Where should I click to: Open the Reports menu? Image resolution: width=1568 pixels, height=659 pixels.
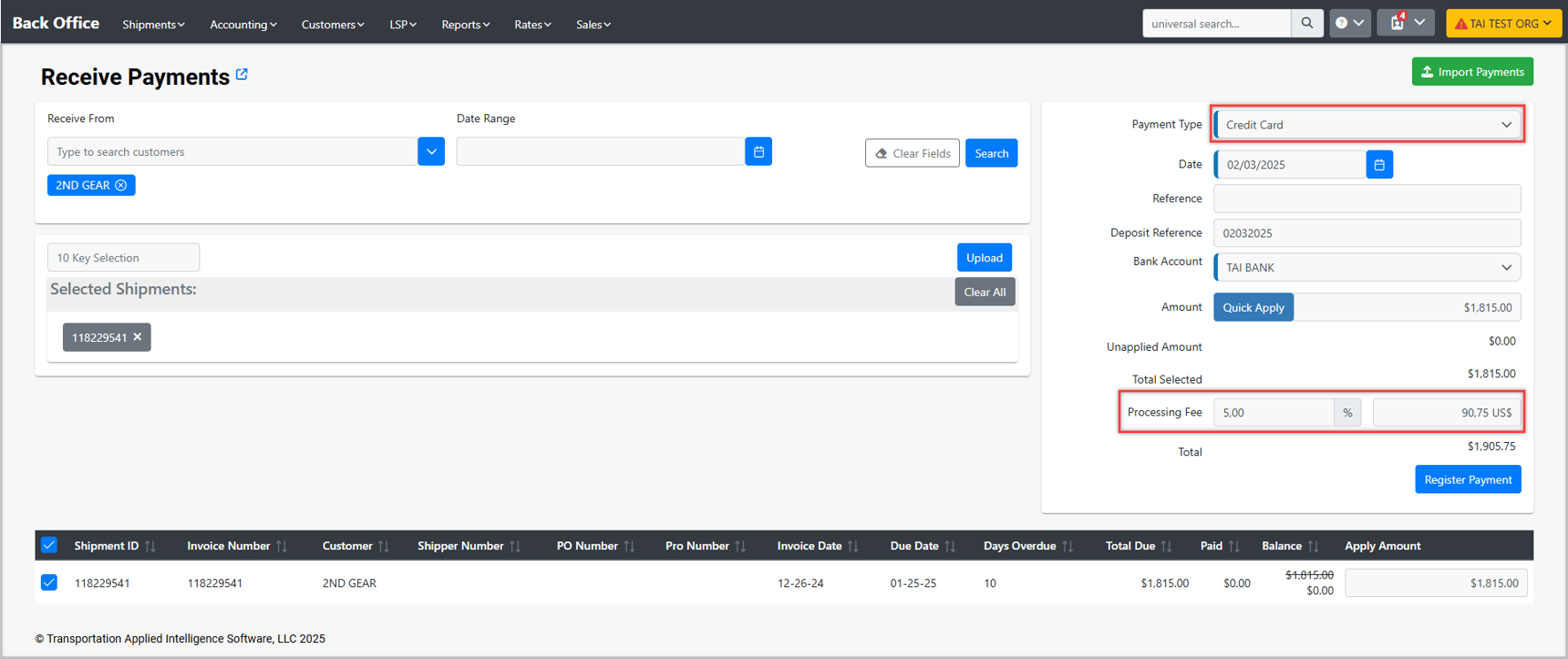click(465, 25)
